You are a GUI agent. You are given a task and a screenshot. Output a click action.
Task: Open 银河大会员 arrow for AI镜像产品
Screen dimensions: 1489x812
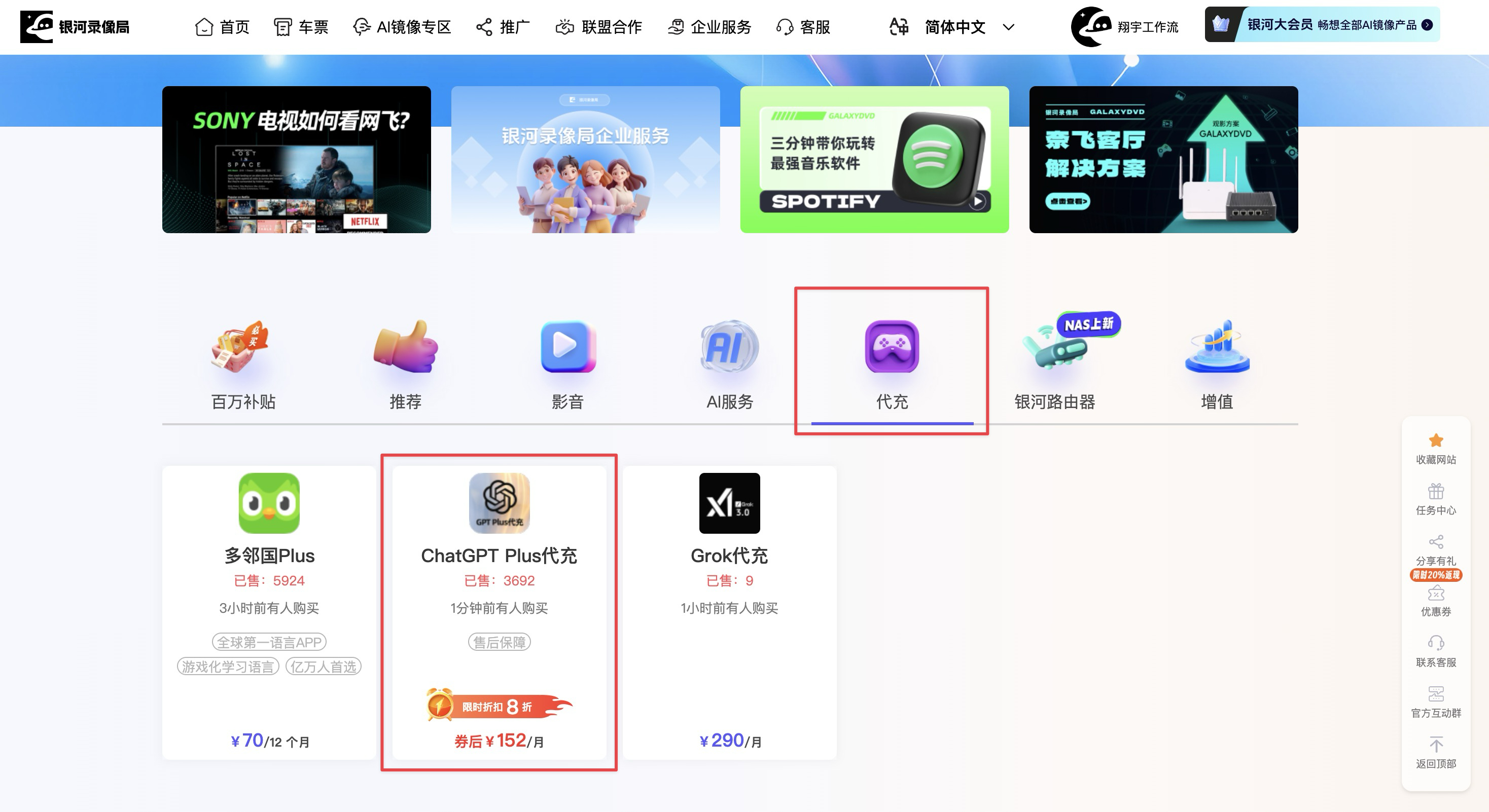point(1428,25)
